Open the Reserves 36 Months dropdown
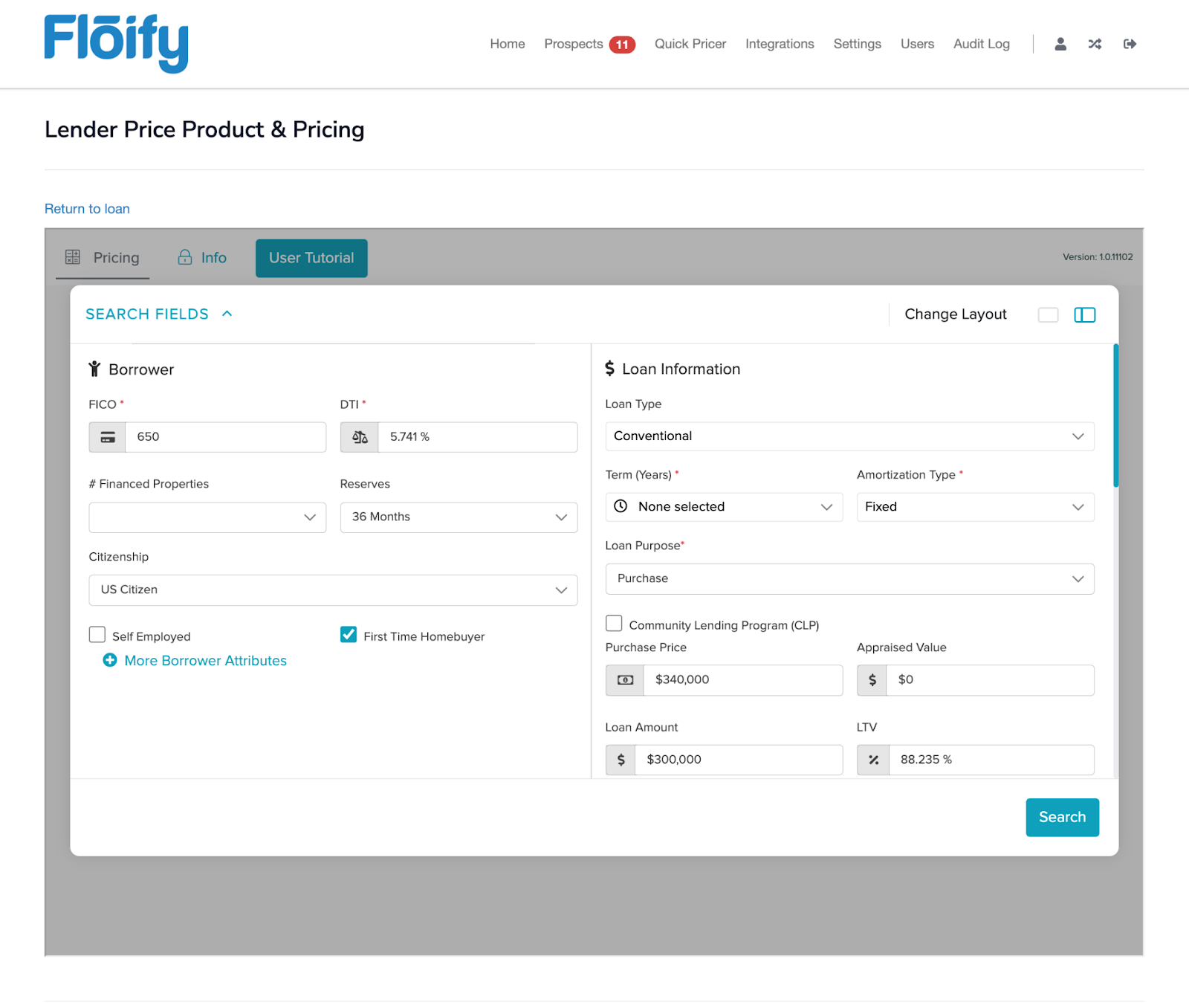This screenshot has height=1008, width=1189. tap(459, 517)
